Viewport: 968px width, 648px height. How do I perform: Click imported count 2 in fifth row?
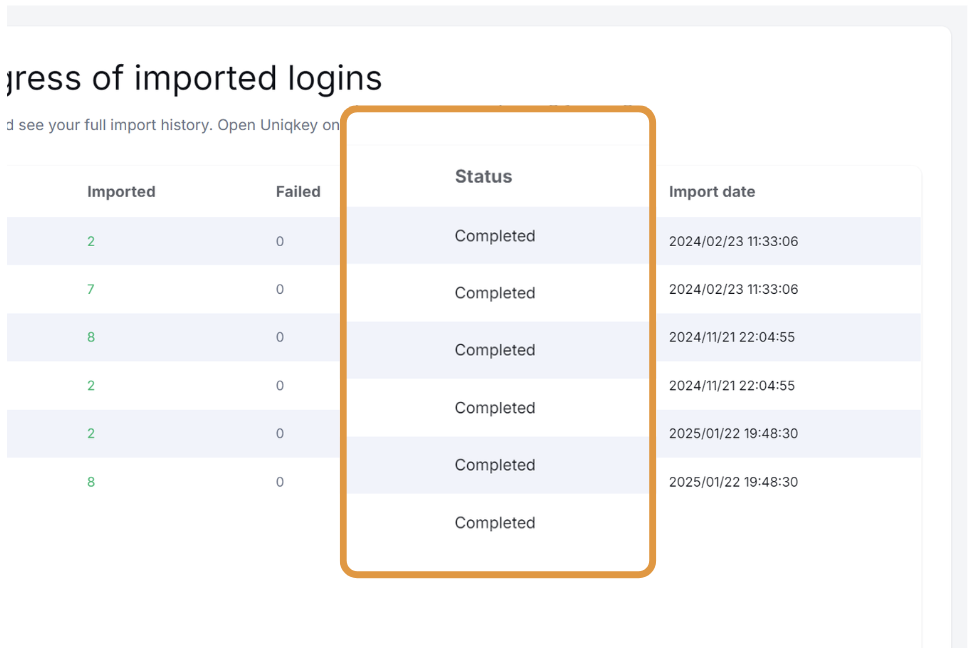pos(91,433)
